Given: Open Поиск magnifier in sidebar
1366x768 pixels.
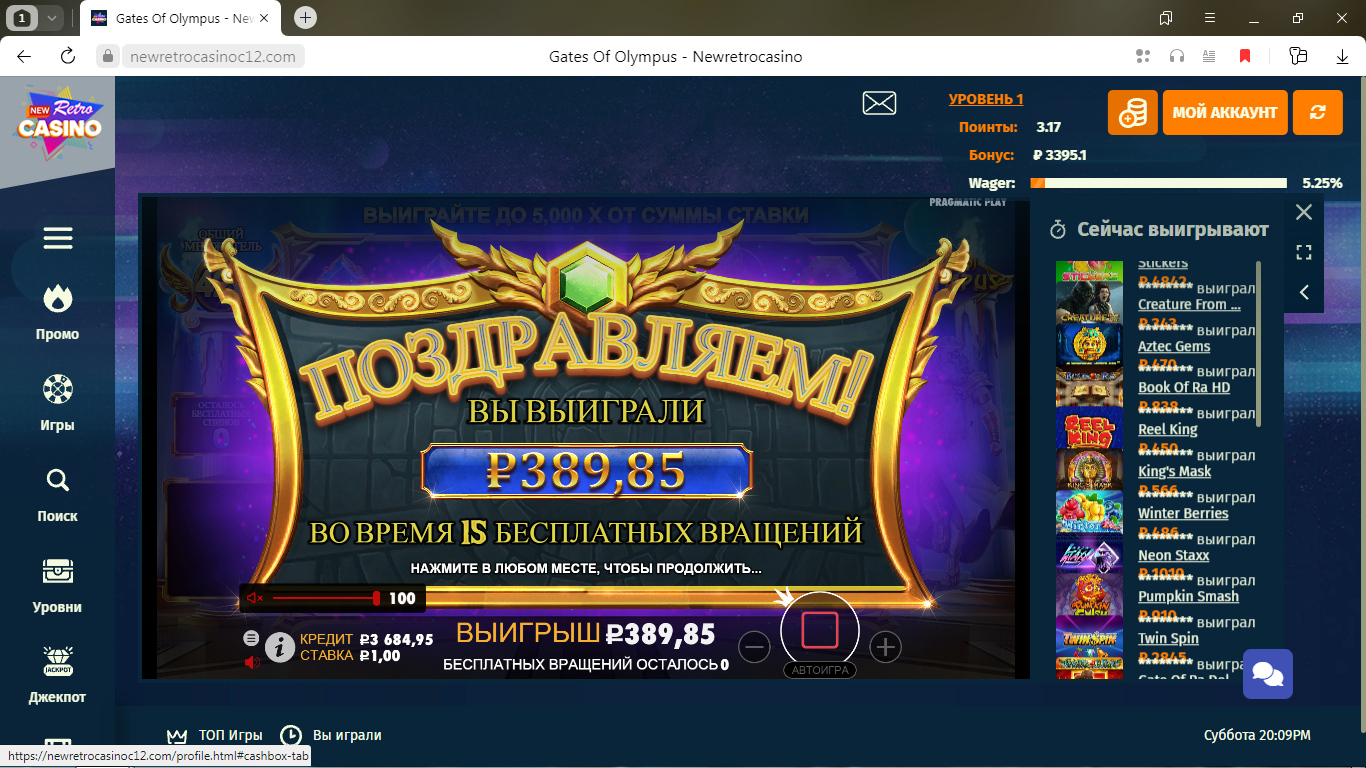Looking at the screenshot, I should [58, 494].
